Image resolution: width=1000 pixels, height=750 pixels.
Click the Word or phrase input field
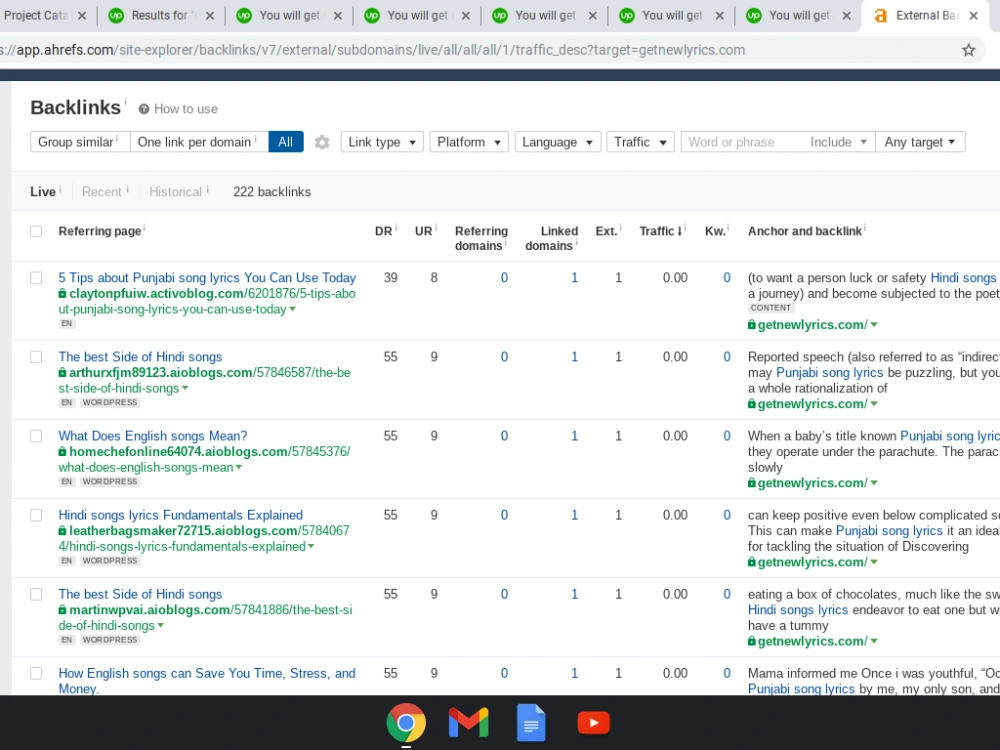pyautogui.click(x=743, y=142)
